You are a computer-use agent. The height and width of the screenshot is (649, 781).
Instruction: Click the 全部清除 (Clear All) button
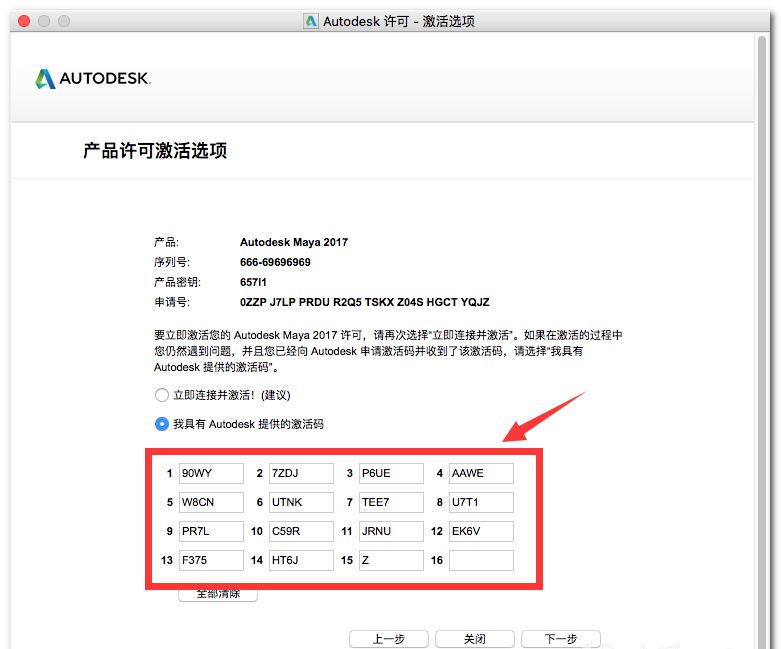[218, 595]
